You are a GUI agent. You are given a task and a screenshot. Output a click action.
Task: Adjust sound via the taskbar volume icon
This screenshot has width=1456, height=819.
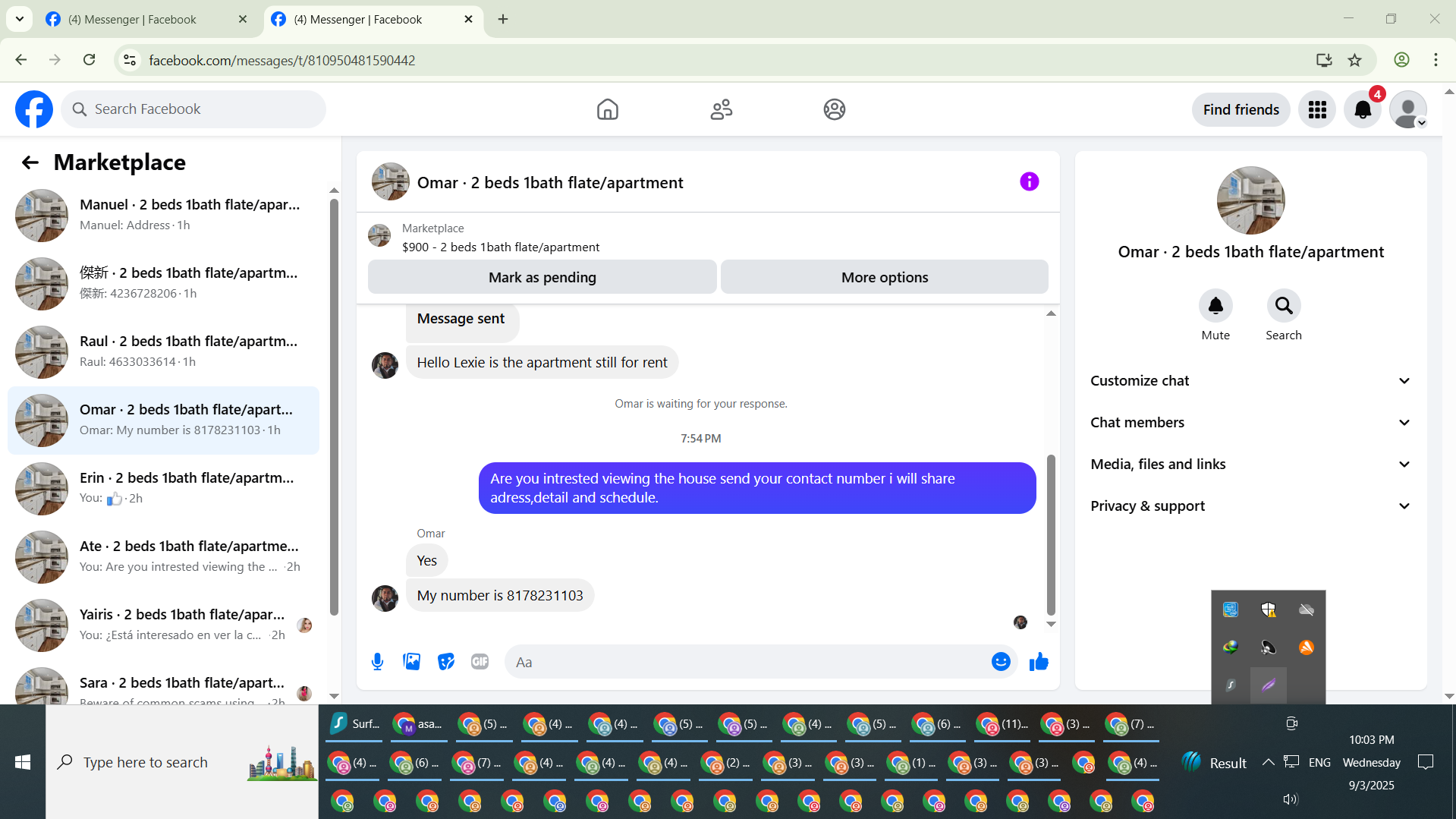(x=1290, y=799)
